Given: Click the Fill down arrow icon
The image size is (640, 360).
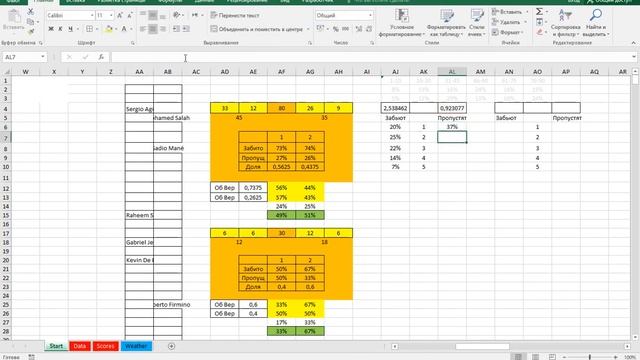Looking at the screenshot, I should (540, 22).
